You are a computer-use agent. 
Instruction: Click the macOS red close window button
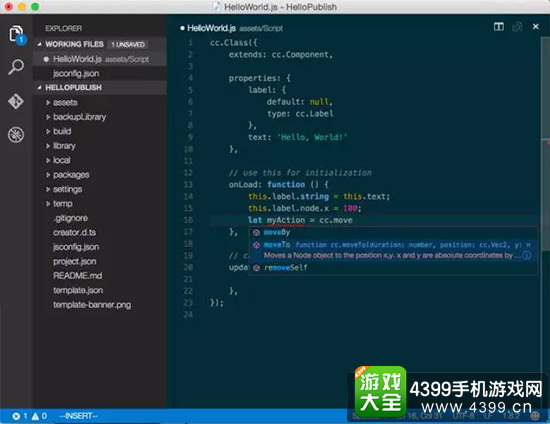[8, 7]
